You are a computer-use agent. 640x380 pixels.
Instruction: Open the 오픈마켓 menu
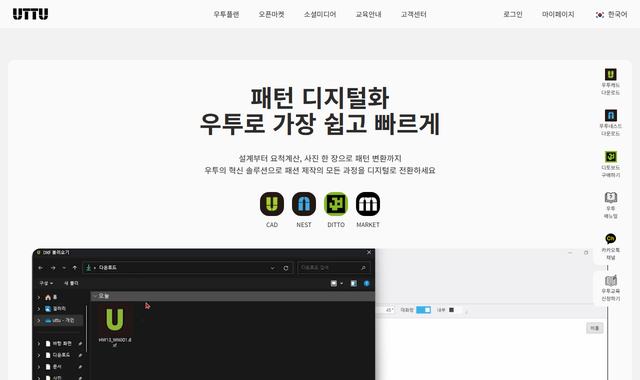(x=271, y=14)
